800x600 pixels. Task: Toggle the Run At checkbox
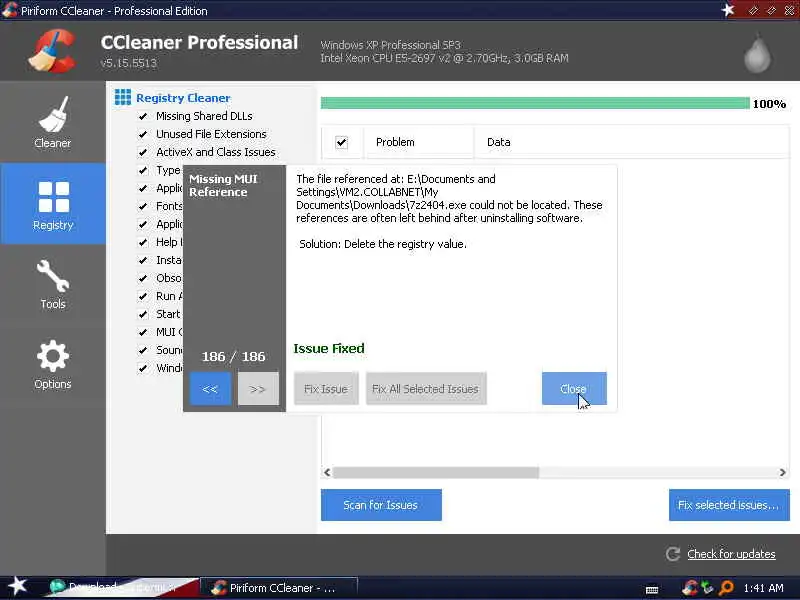point(143,296)
